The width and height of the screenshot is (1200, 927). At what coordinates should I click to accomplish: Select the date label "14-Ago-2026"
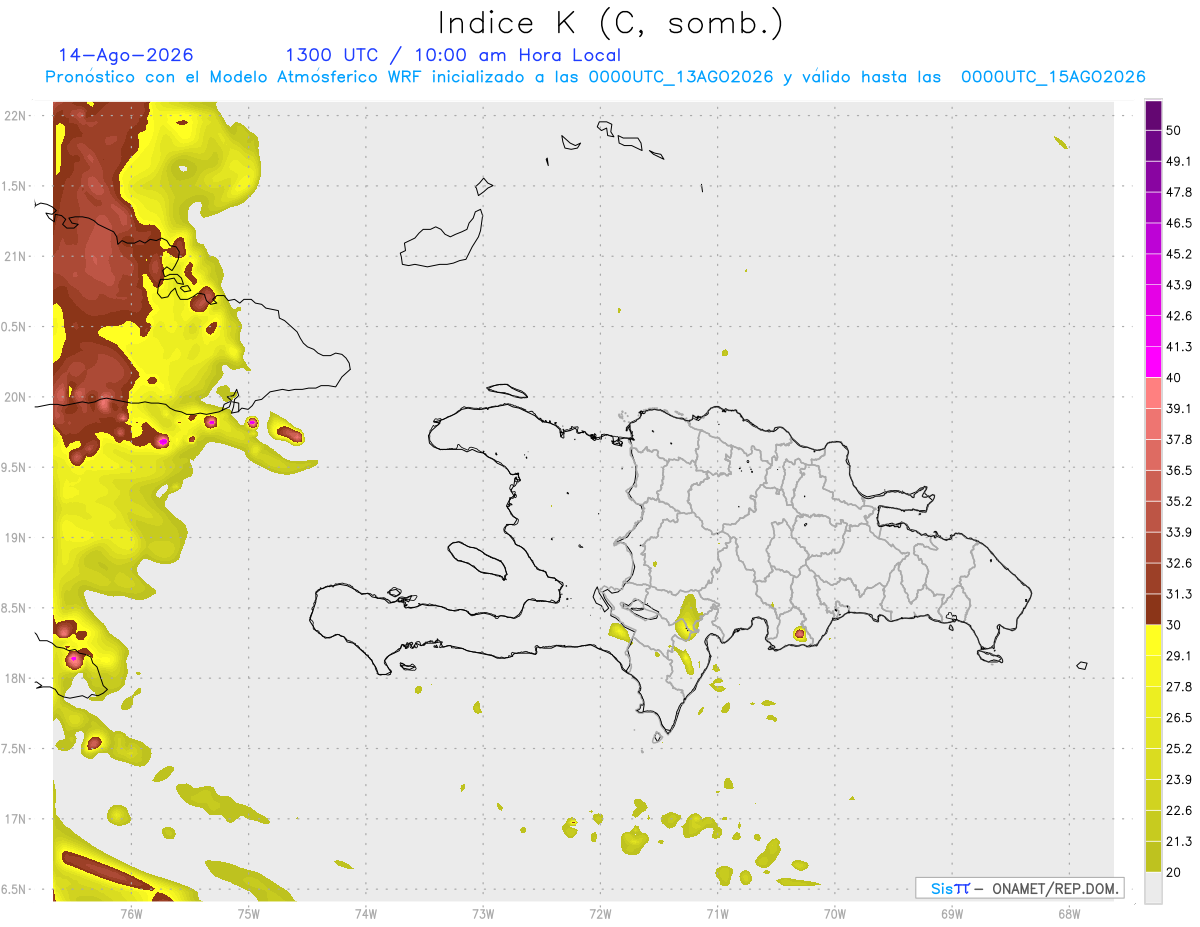tap(126, 55)
